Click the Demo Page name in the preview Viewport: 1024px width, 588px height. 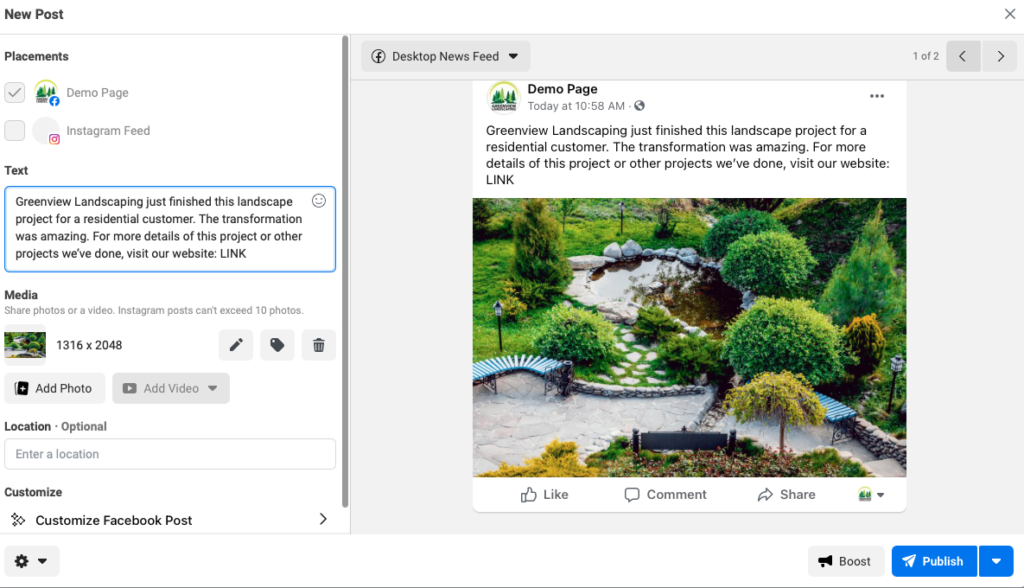click(562, 89)
